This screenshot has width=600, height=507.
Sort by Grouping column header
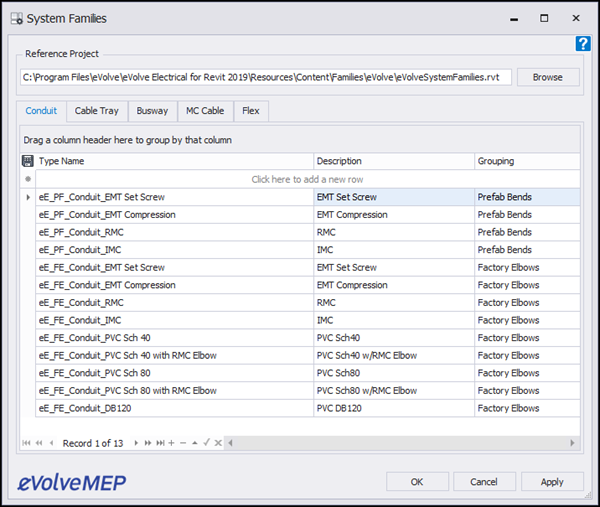click(x=527, y=161)
